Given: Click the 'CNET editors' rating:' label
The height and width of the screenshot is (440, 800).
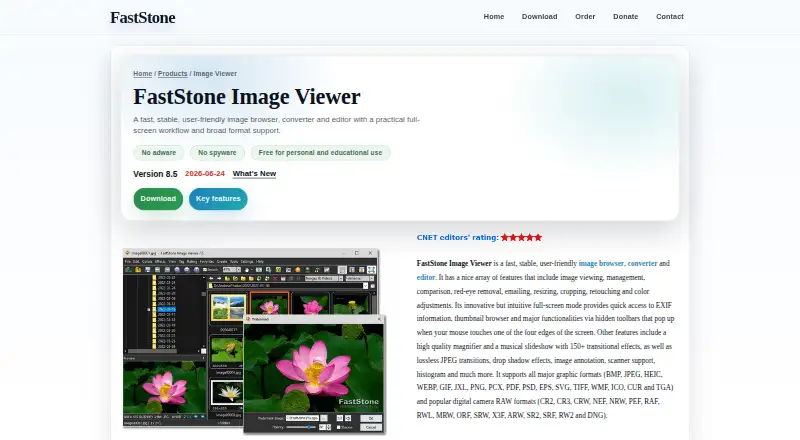Looking at the screenshot, I should point(458,237).
